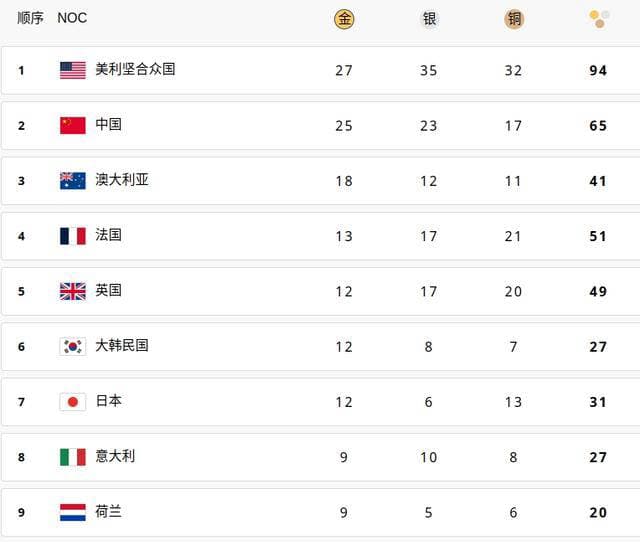640x542 pixels.
Task: Select the 大韩民国 row name
Action: (x=122, y=345)
